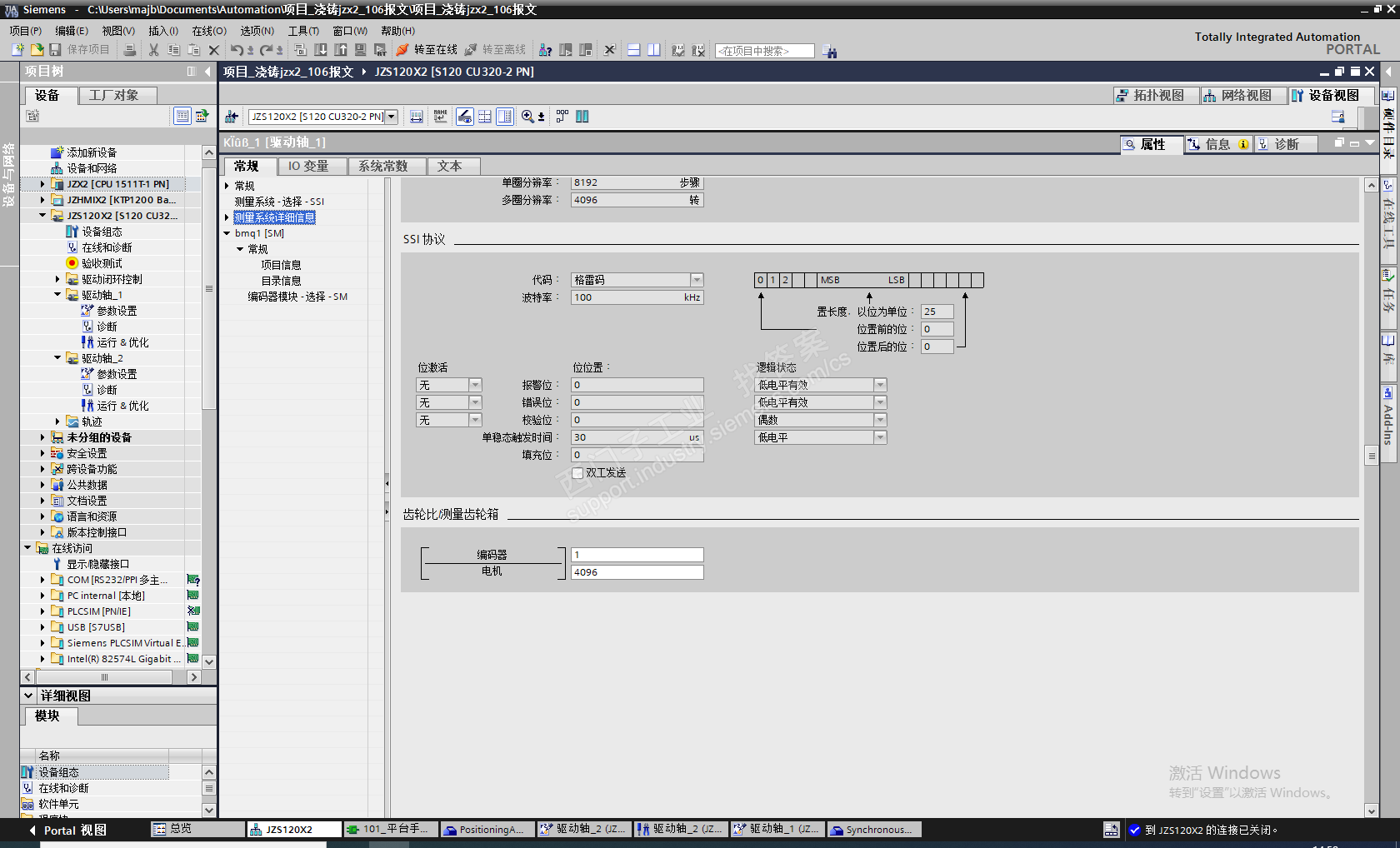Viewport: 1400px width, 848px height.
Task: Collapse the bmq1 [SM] navigation node
Action: tap(227, 233)
